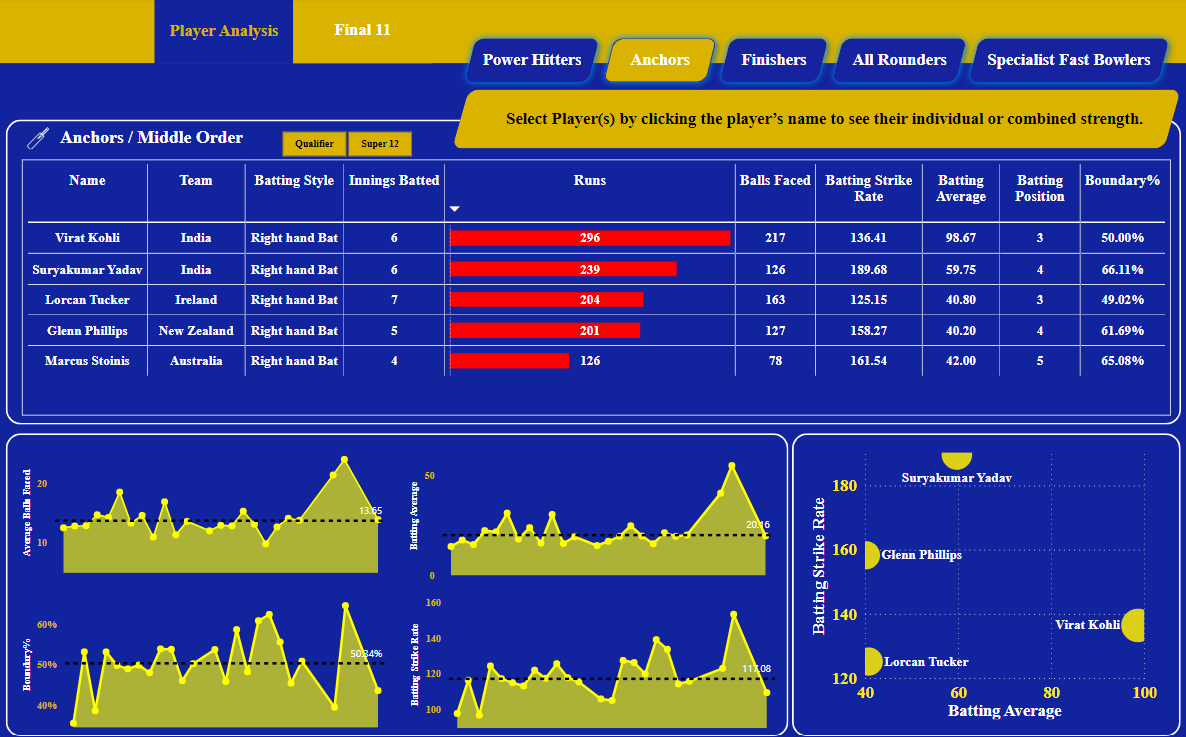Select the Specialist Fast Bowlers category
The width and height of the screenshot is (1186, 737).
pyautogui.click(x=1067, y=60)
